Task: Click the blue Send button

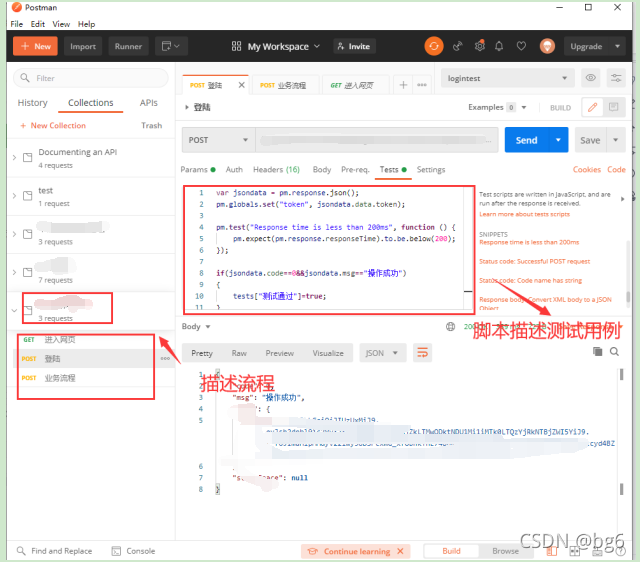Action: 527,140
